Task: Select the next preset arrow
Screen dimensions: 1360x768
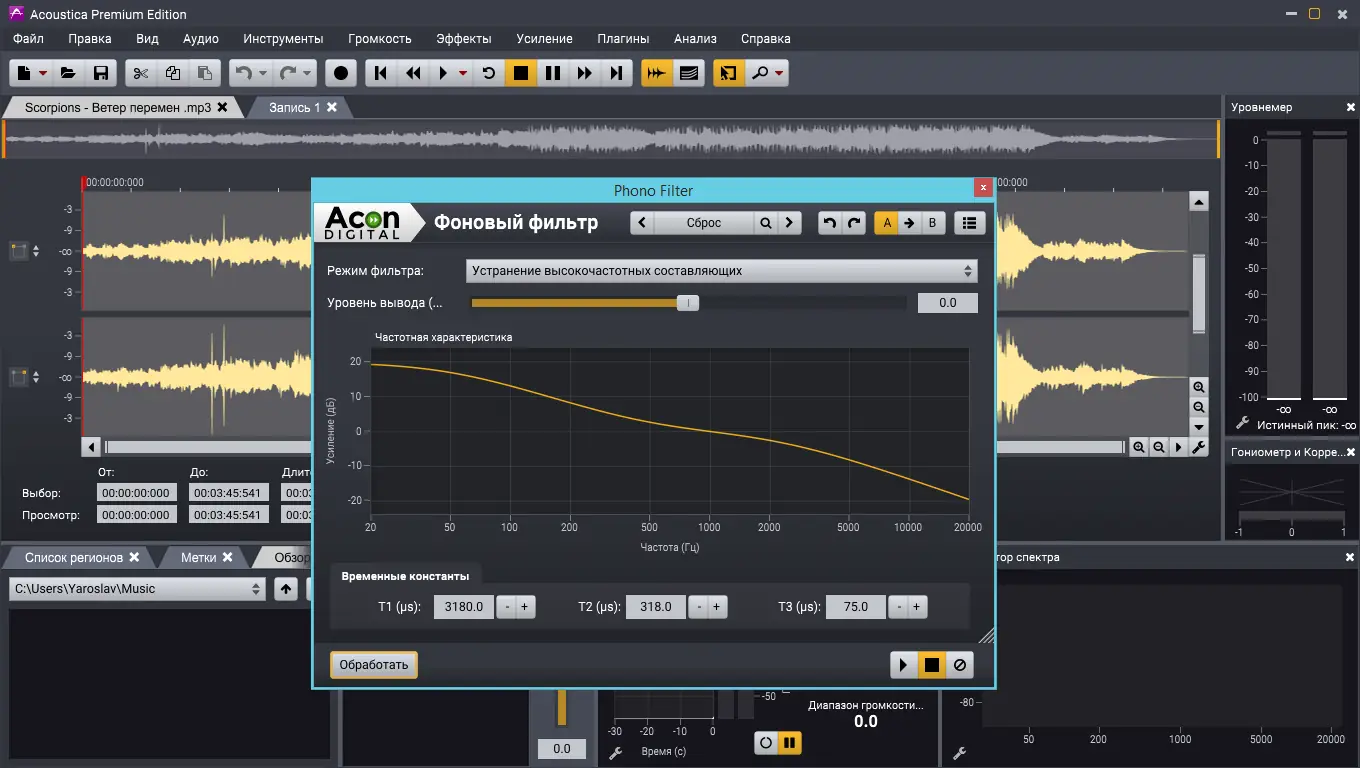Action: [790, 223]
